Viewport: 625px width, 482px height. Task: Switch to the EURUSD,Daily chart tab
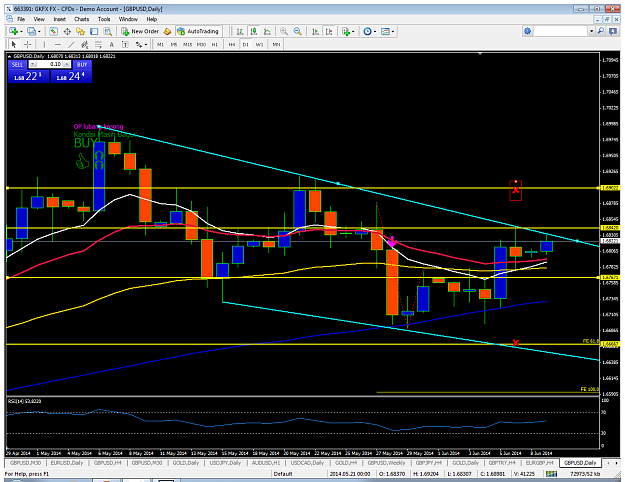click(x=67, y=463)
